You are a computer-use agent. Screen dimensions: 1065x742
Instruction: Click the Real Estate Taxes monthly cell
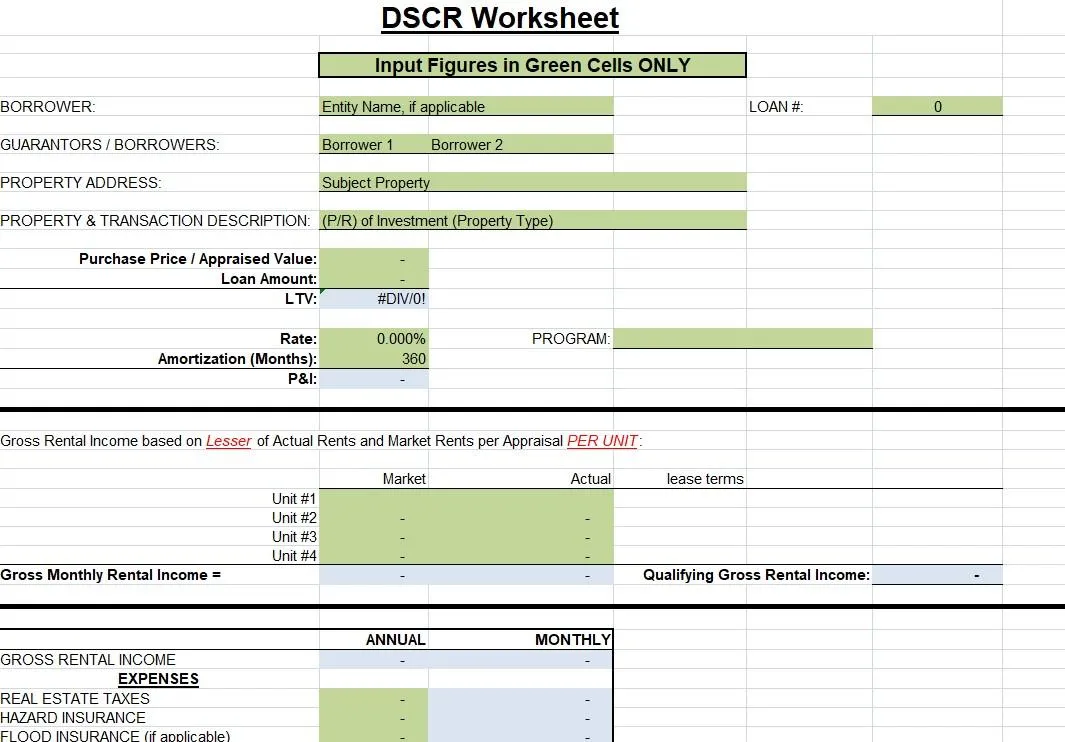(521, 699)
